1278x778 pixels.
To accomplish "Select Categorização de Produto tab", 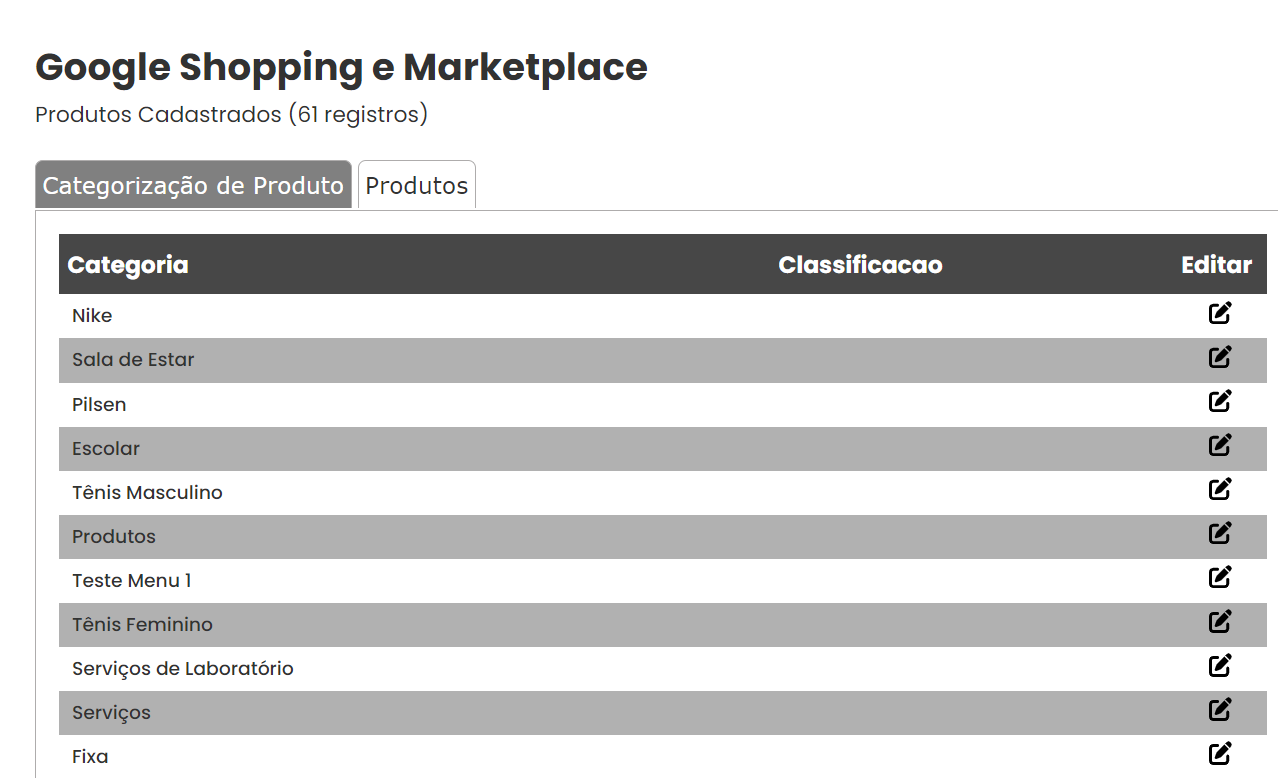I will 193,185.
